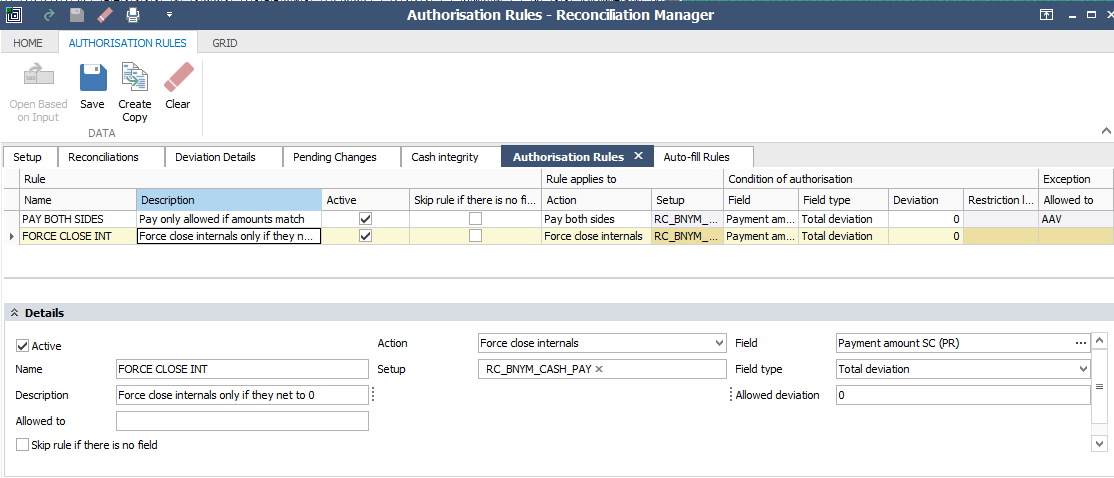This screenshot has height=478, width=1114.
Task: Click the application logo icon in title bar
Action: pos(13,14)
